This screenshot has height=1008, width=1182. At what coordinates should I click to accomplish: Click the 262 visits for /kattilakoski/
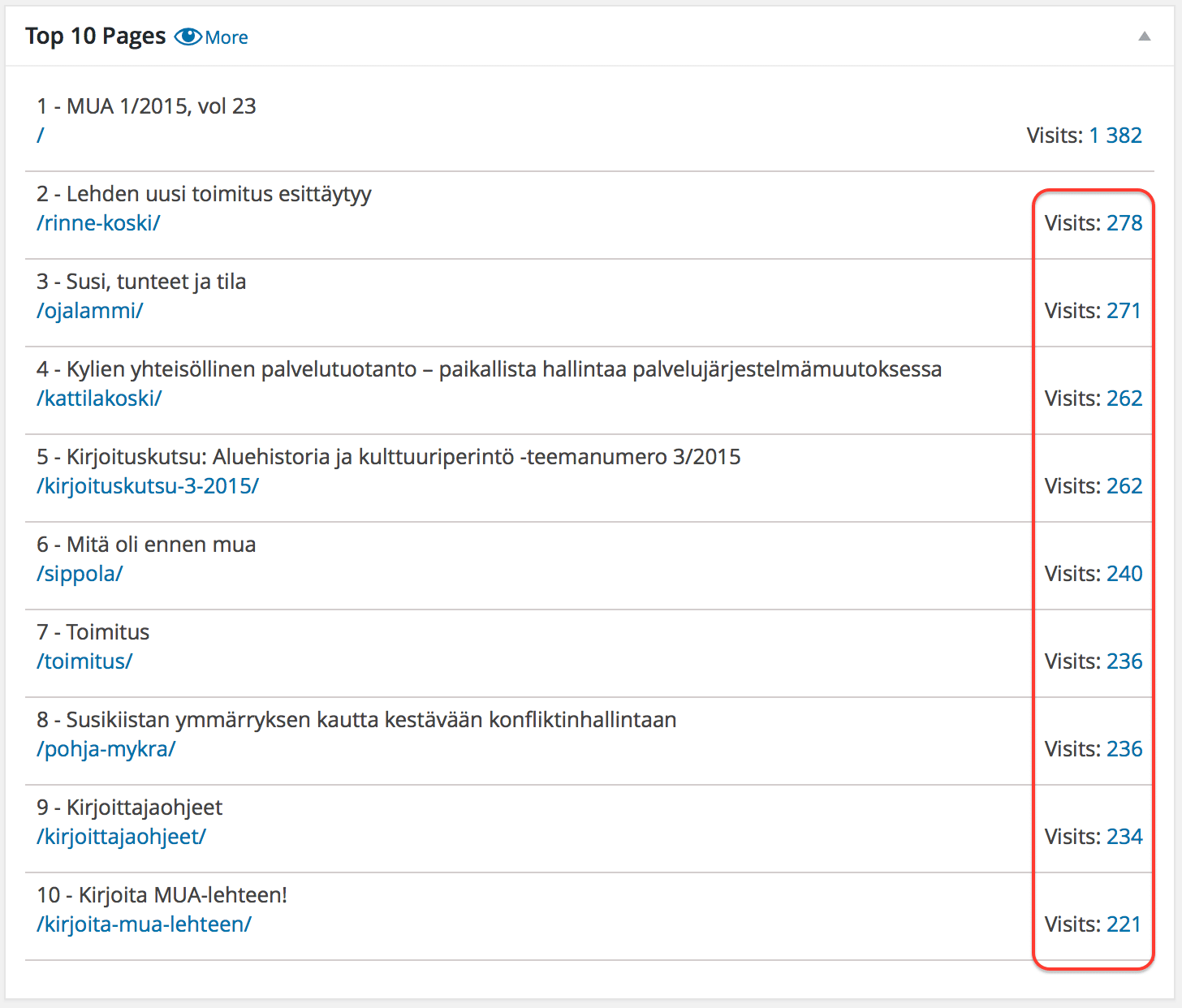pos(1124,398)
